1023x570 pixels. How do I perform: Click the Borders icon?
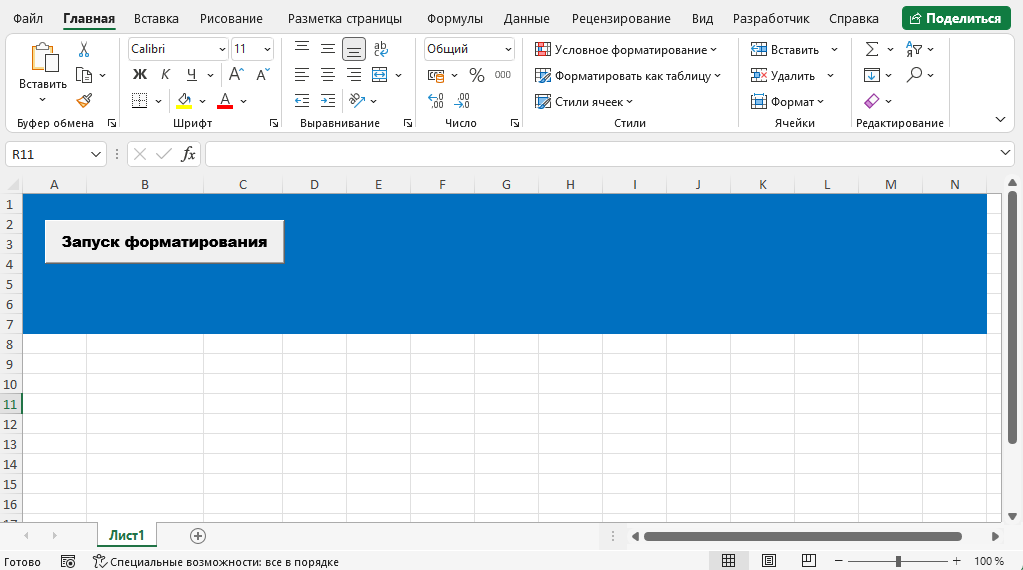point(140,100)
